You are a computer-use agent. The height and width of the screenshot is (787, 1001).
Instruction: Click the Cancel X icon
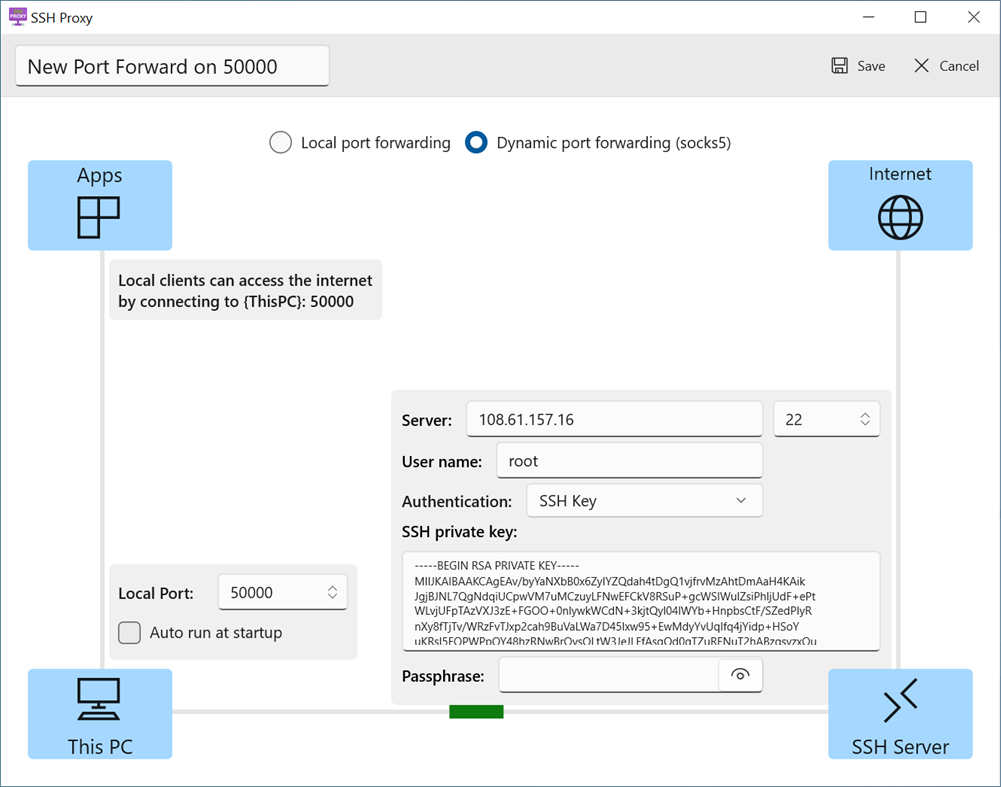click(922, 66)
